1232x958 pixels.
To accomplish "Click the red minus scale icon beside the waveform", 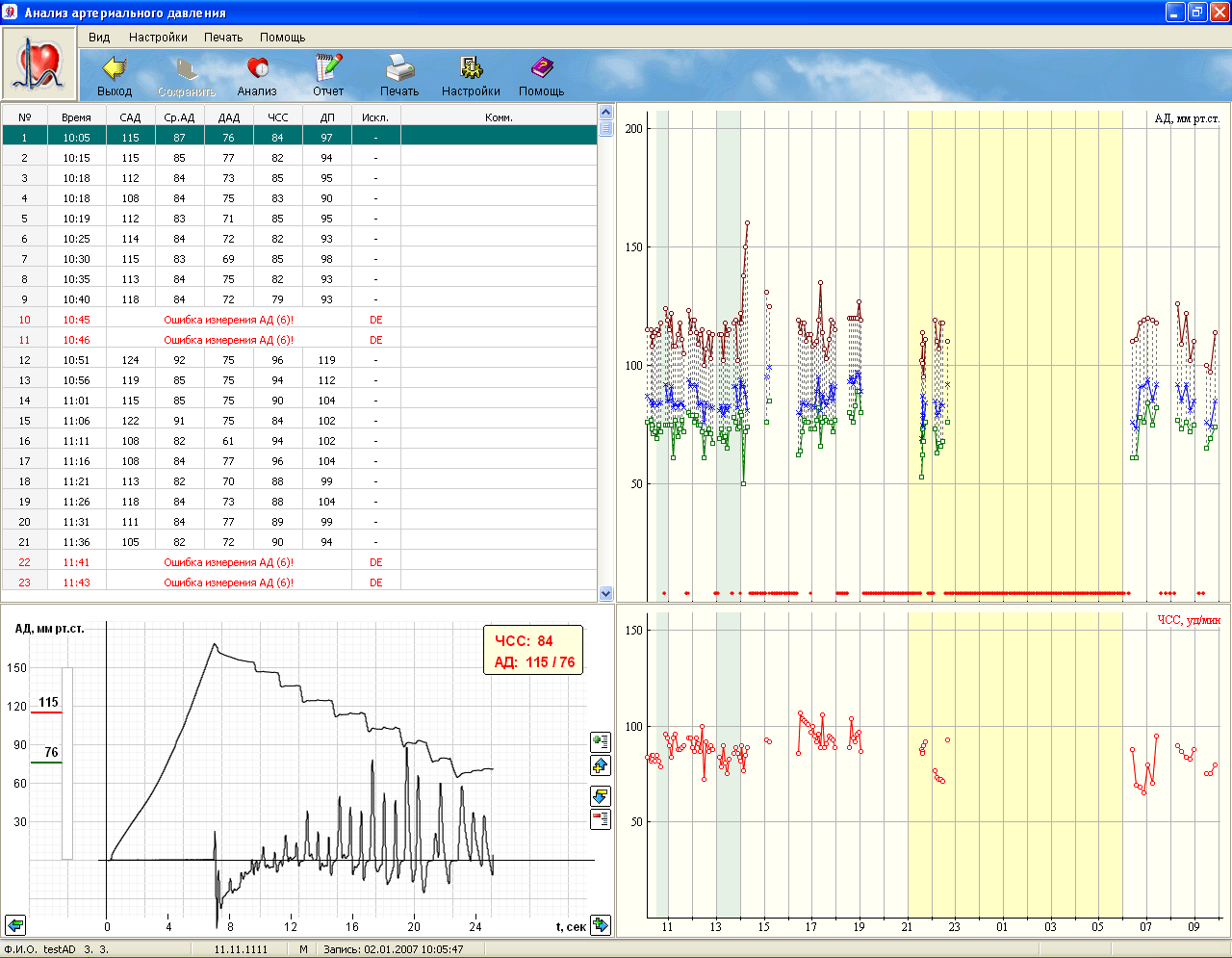I will (x=601, y=819).
